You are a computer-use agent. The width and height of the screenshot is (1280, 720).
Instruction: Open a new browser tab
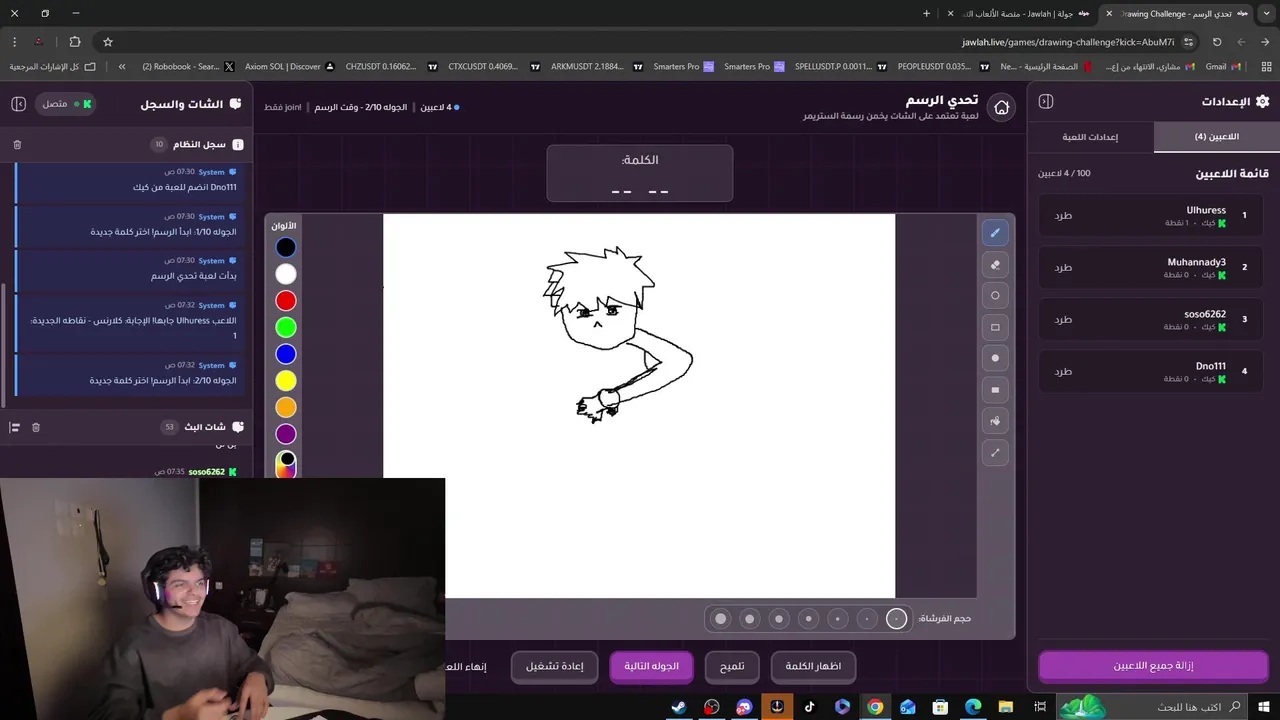(926, 13)
